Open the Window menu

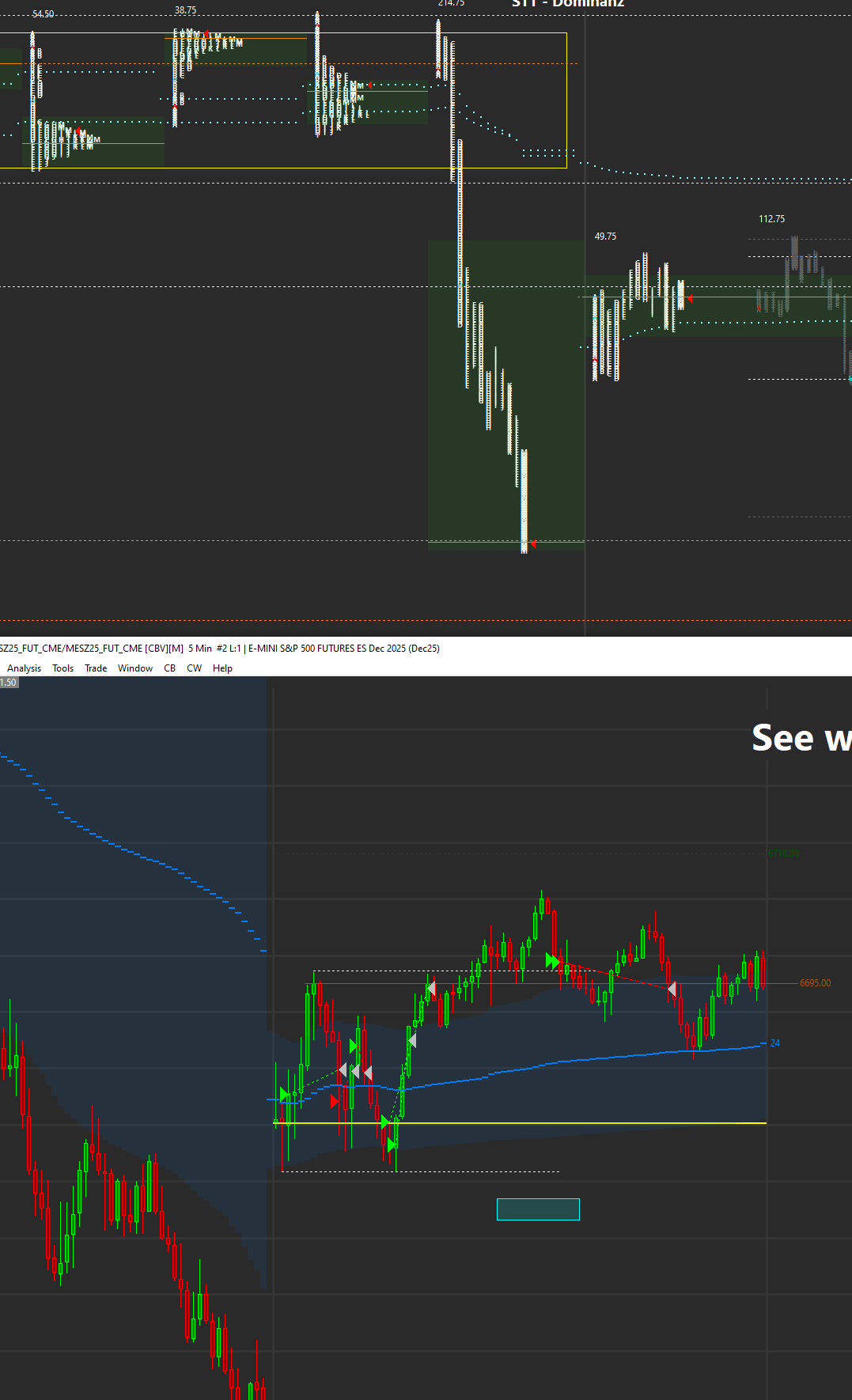(x=135, y=668)
